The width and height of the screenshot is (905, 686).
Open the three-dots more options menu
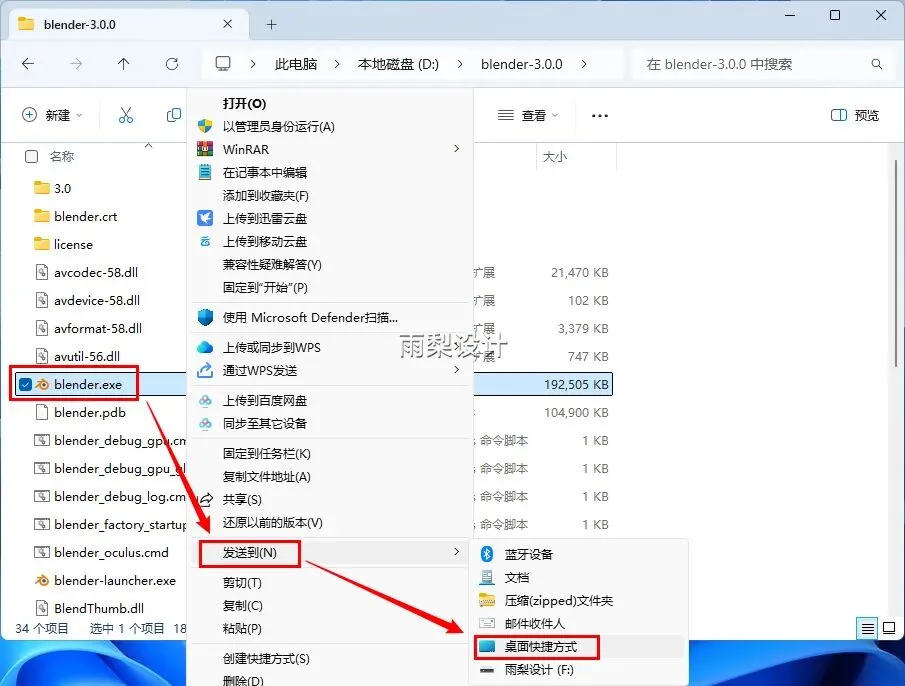pyautogui.click(x=600, y=116)
